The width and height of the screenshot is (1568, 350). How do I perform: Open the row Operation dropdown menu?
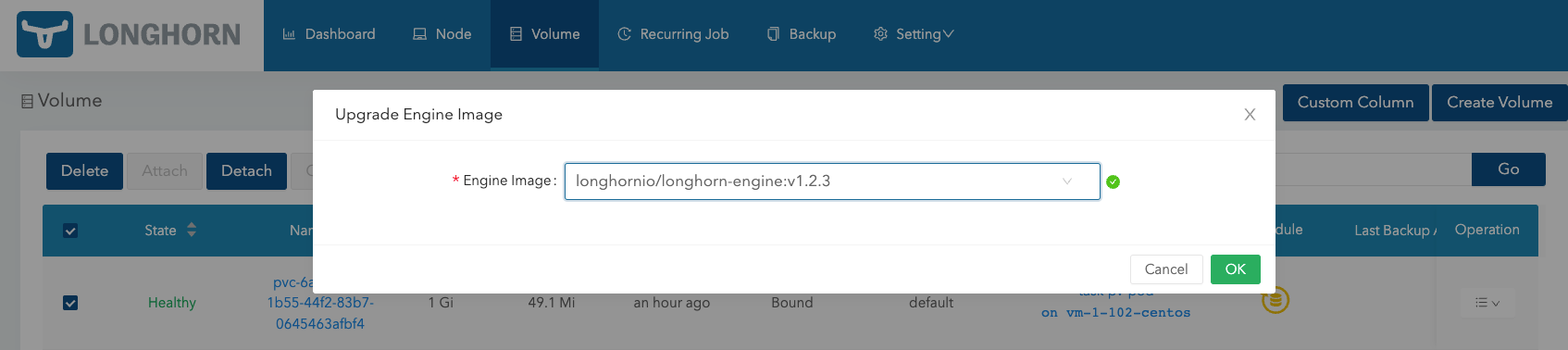click(x=1487, y=303)
